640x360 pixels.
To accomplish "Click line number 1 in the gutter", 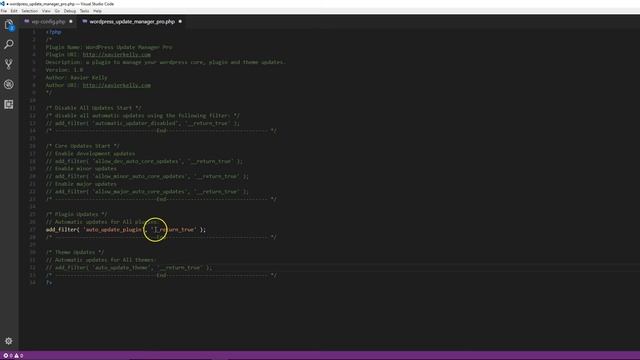I will pos(34,32).
